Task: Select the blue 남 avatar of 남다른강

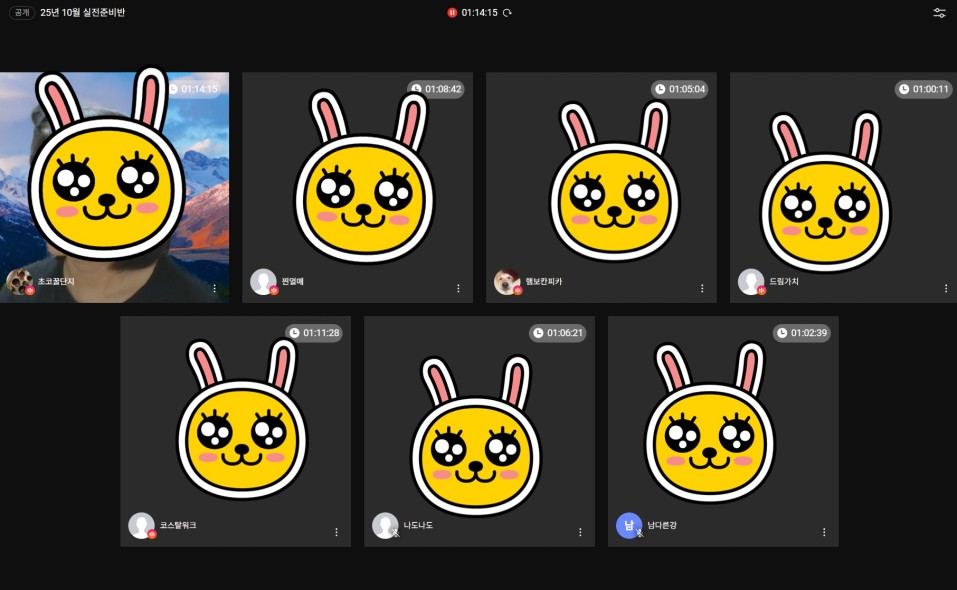Action: pos(629,525)
